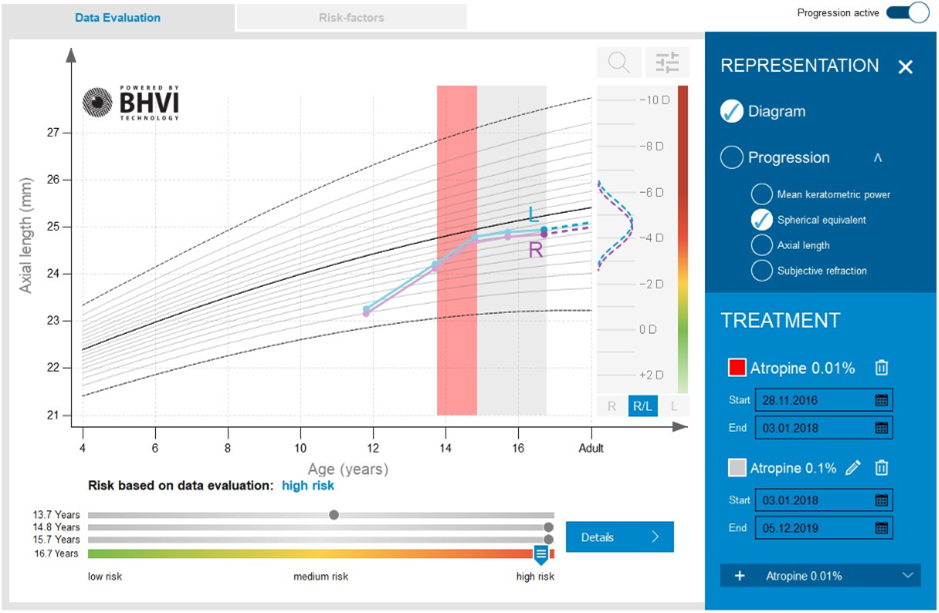This screenshot has height=613, width=939.
Task: Add a new treatment with plus icon
Action: point(740,576)
